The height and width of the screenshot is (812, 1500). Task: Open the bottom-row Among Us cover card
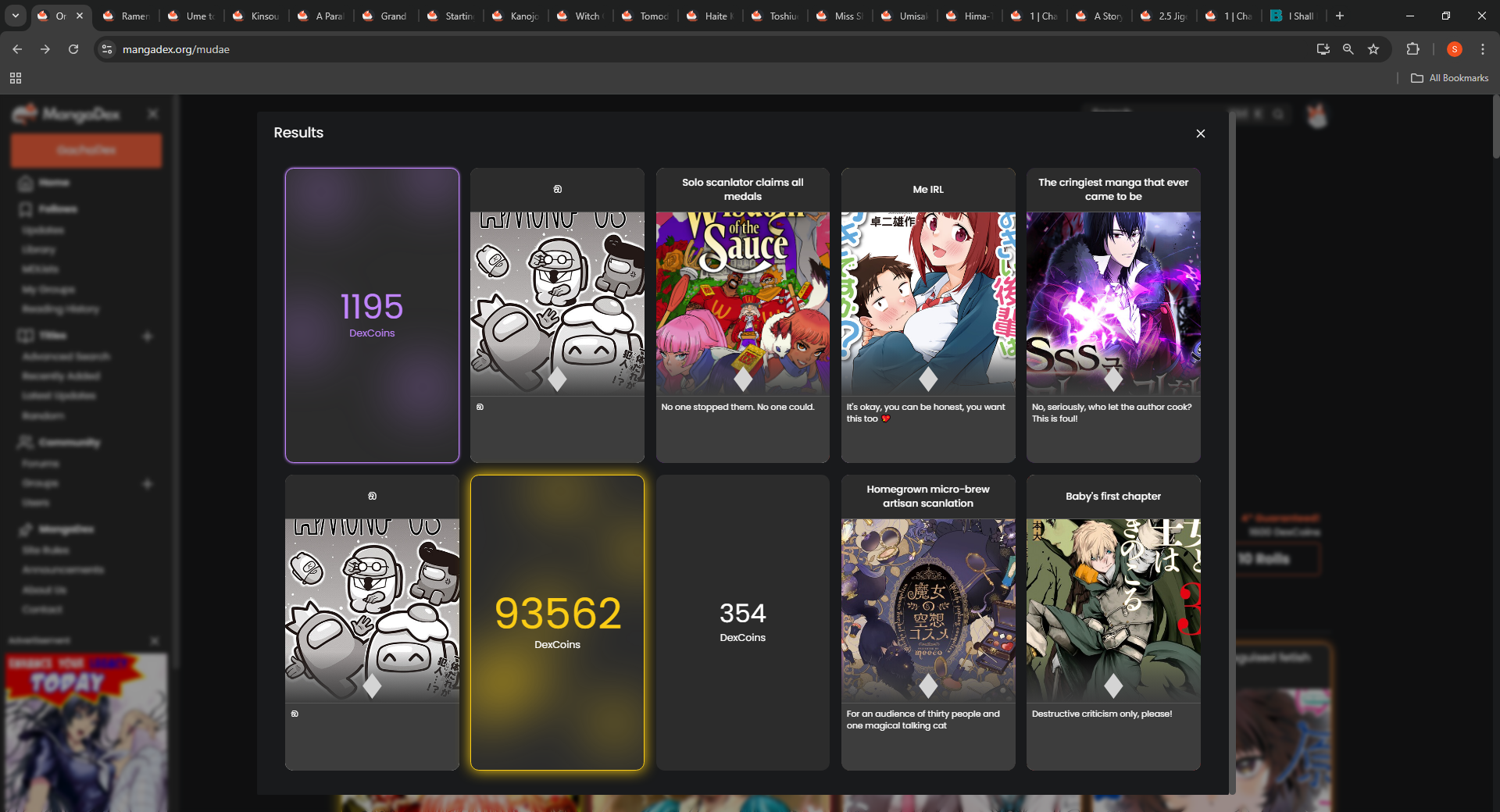click(372, 610)
